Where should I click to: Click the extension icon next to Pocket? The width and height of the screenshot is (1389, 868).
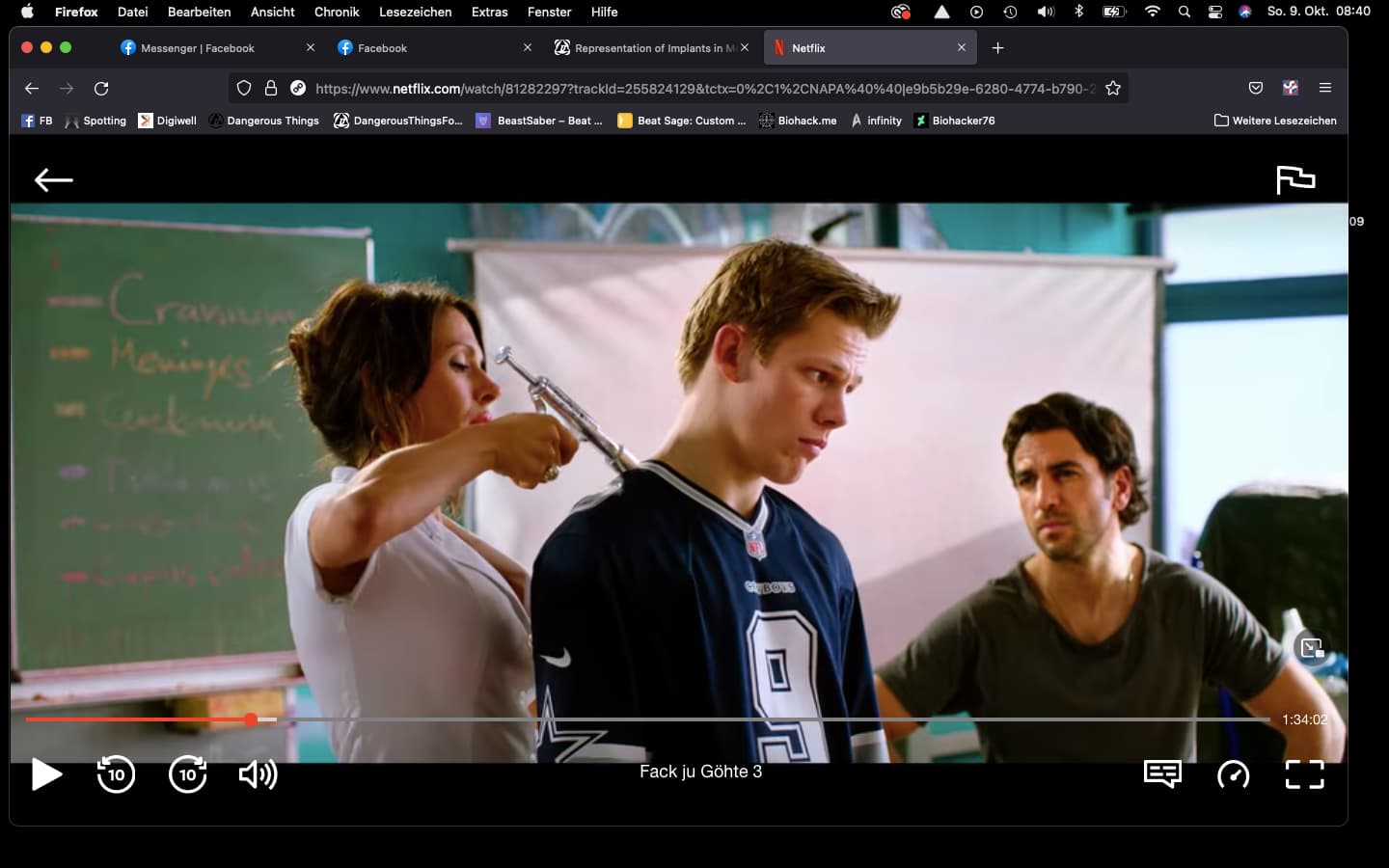point(1291,88)
